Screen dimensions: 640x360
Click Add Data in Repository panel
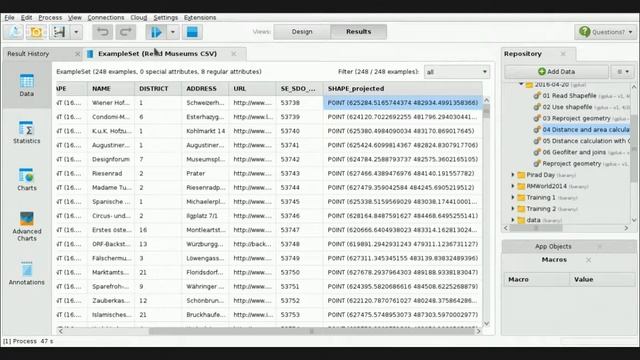556,71
